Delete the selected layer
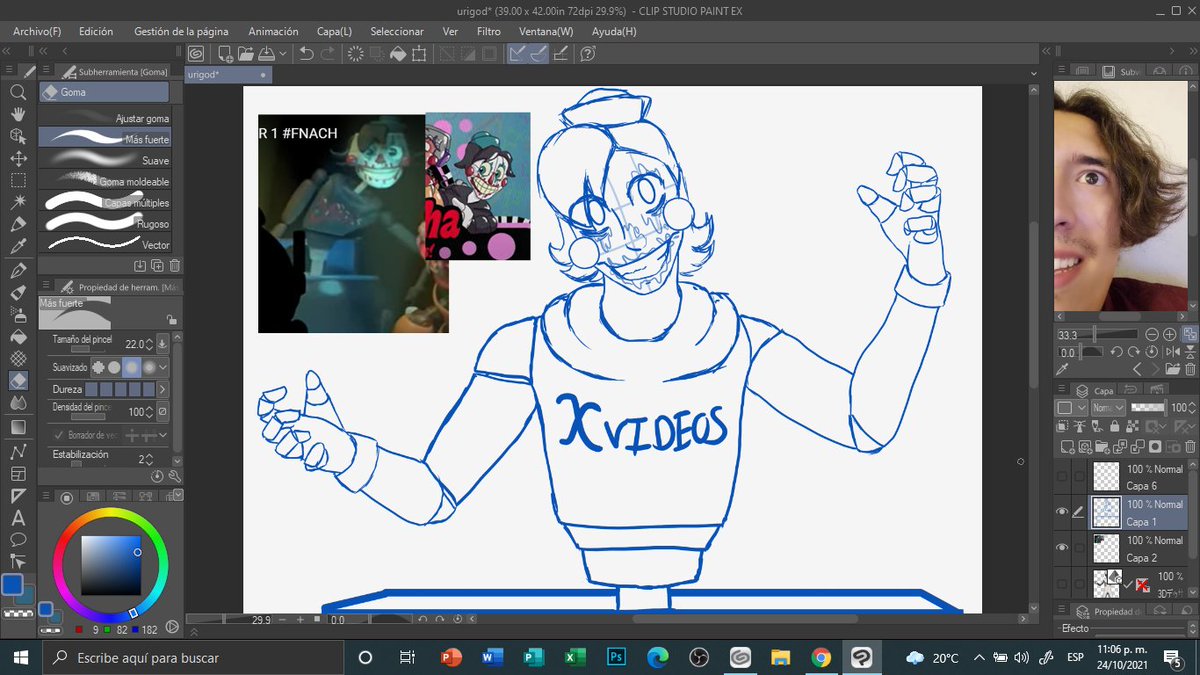The width and height of the screenshot is (1200, 675). tap(1190, 446)
